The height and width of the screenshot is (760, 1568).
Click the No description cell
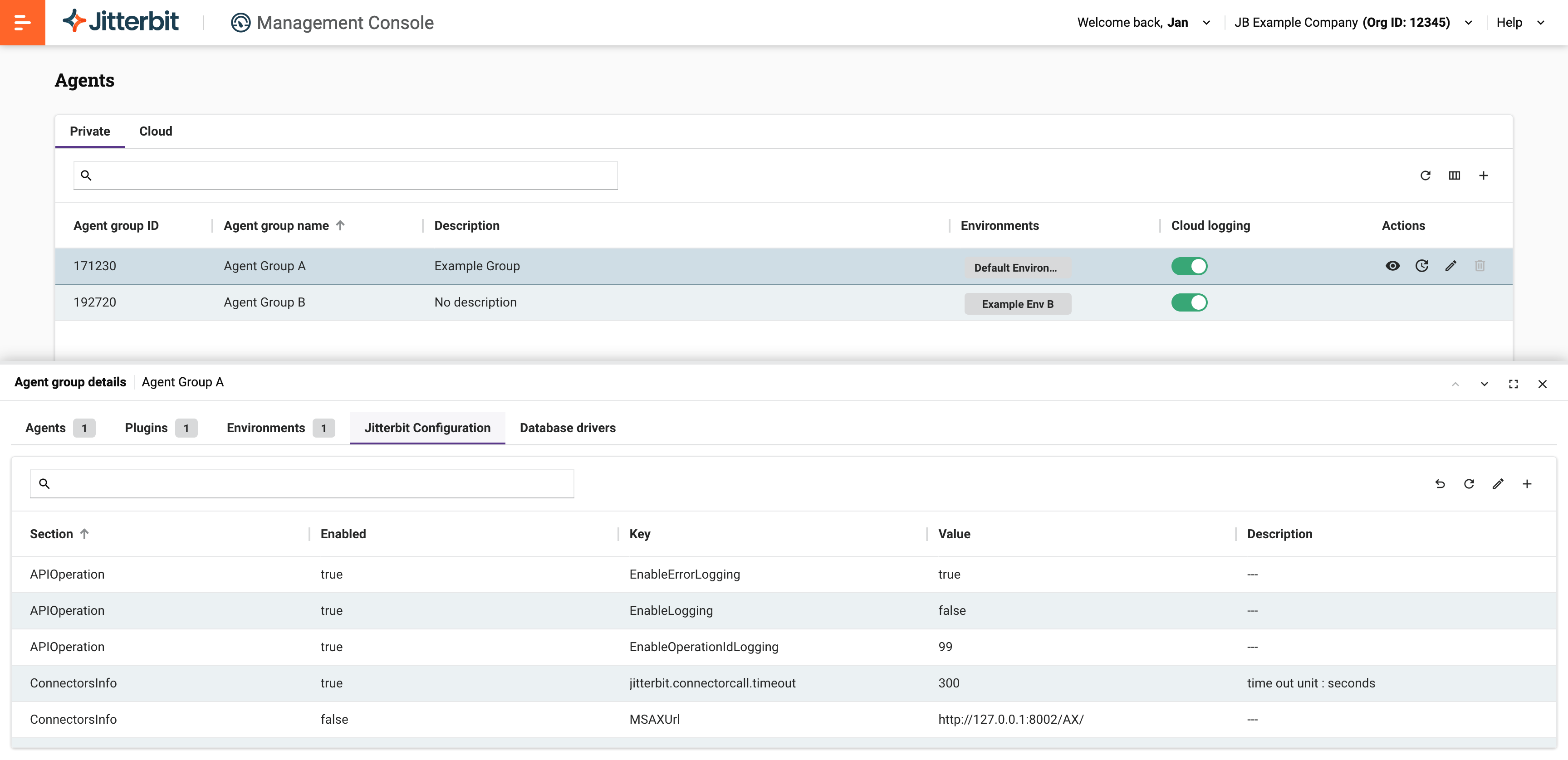pos(475,302)
